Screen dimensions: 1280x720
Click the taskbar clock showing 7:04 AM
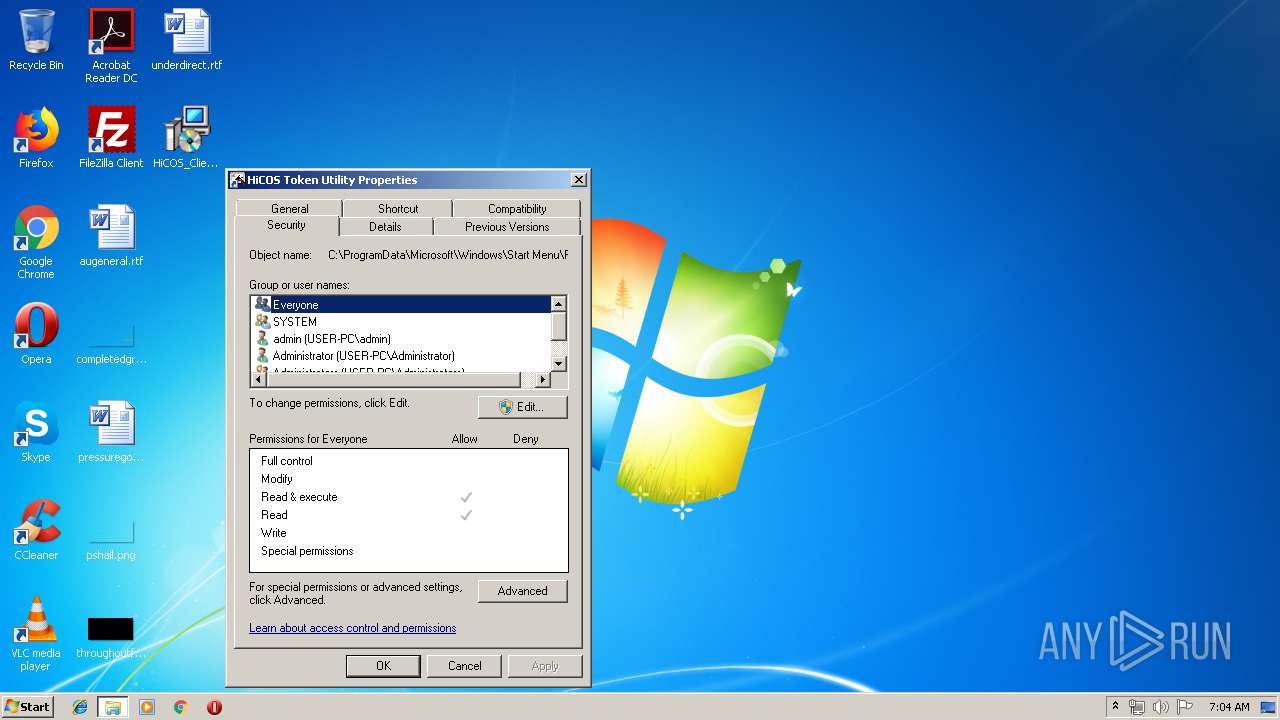click(1229, 707)
